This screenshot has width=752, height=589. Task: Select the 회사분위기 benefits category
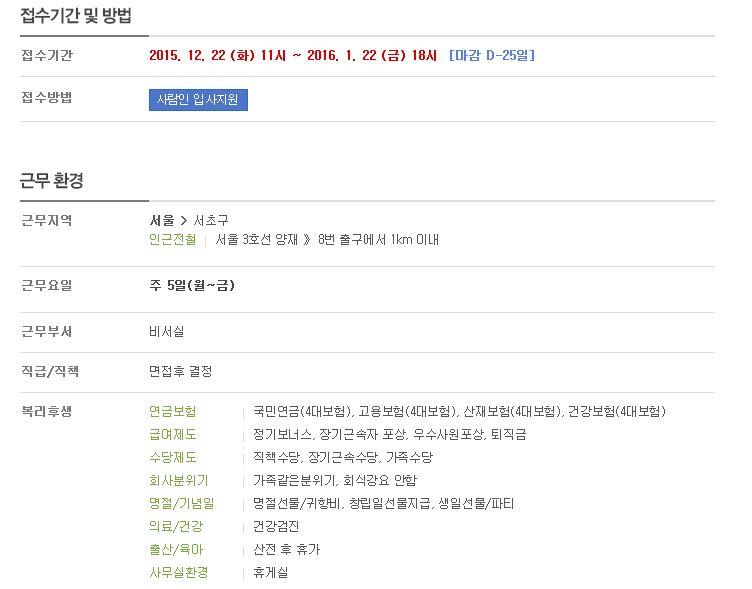[x=178, y=481]
